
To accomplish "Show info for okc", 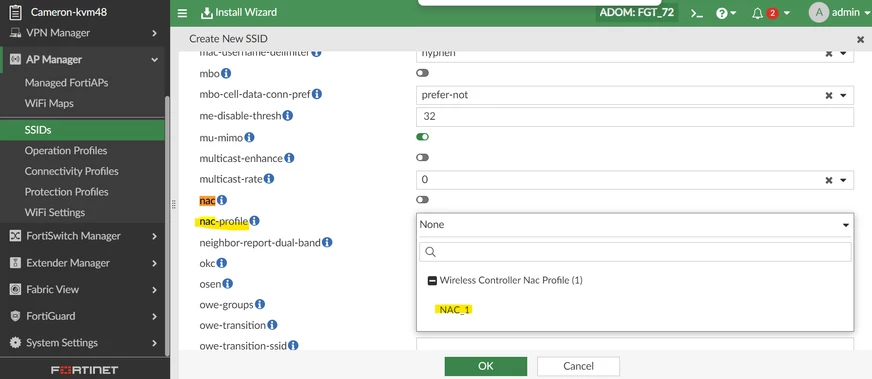I will click(221, 263).
